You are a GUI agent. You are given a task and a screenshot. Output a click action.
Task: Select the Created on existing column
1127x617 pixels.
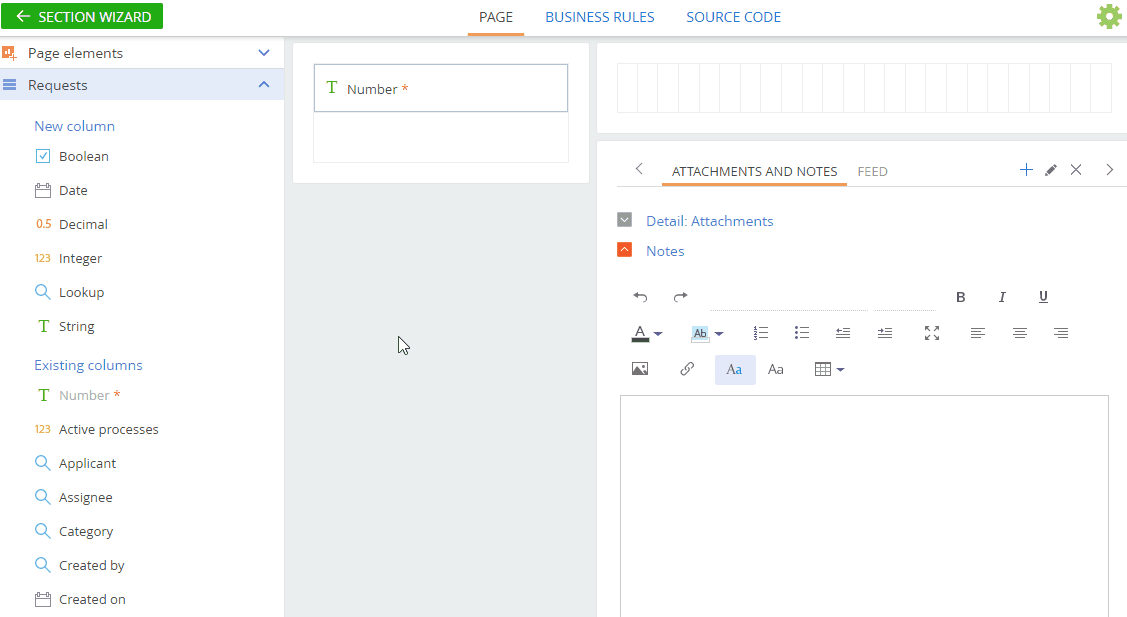tap(80, 599)
